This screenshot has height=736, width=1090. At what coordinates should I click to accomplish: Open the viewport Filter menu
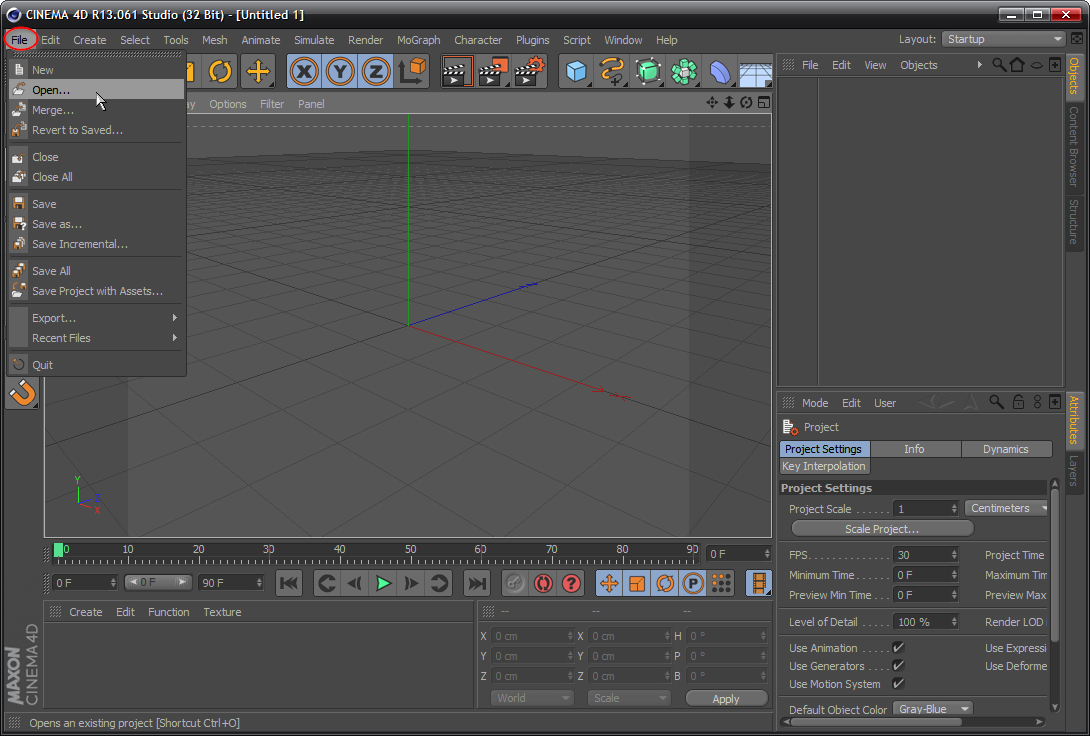coord(272,104)
